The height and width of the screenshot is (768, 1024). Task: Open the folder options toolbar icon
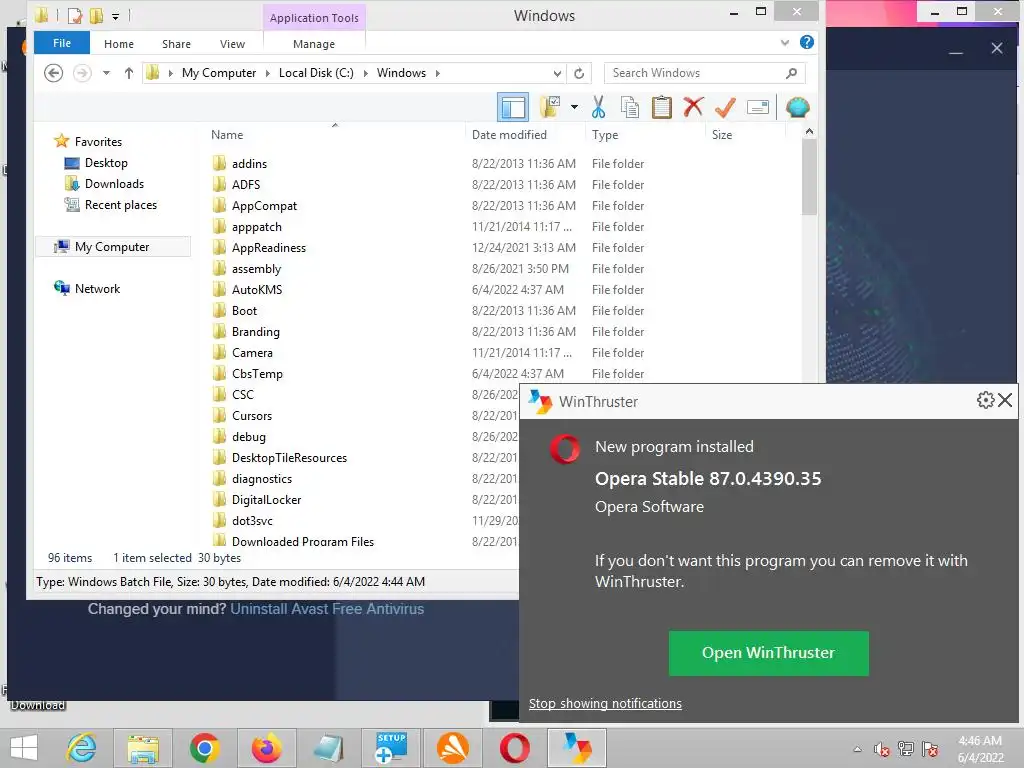550,107
